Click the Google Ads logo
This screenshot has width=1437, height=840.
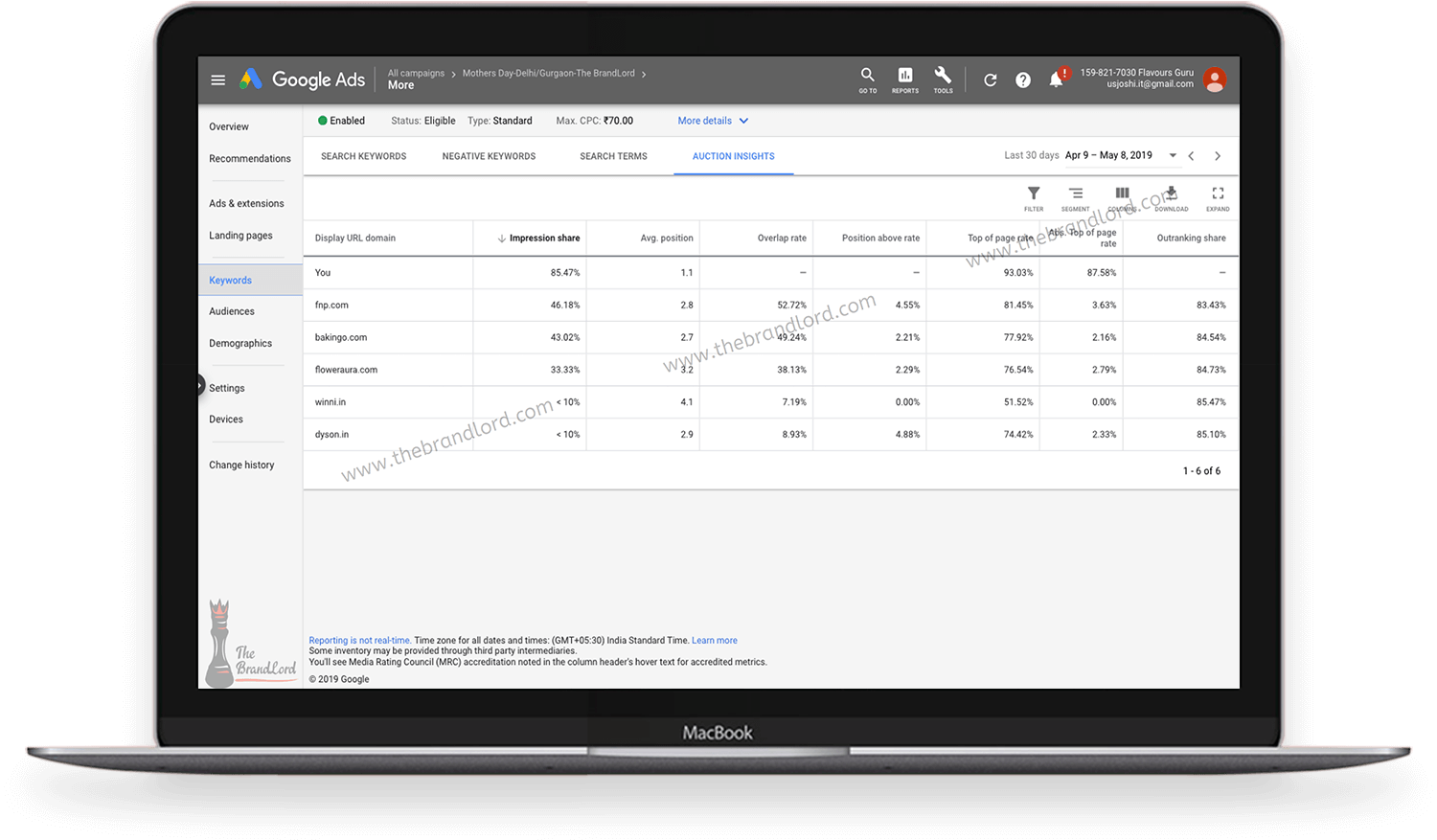click(302, 79)
